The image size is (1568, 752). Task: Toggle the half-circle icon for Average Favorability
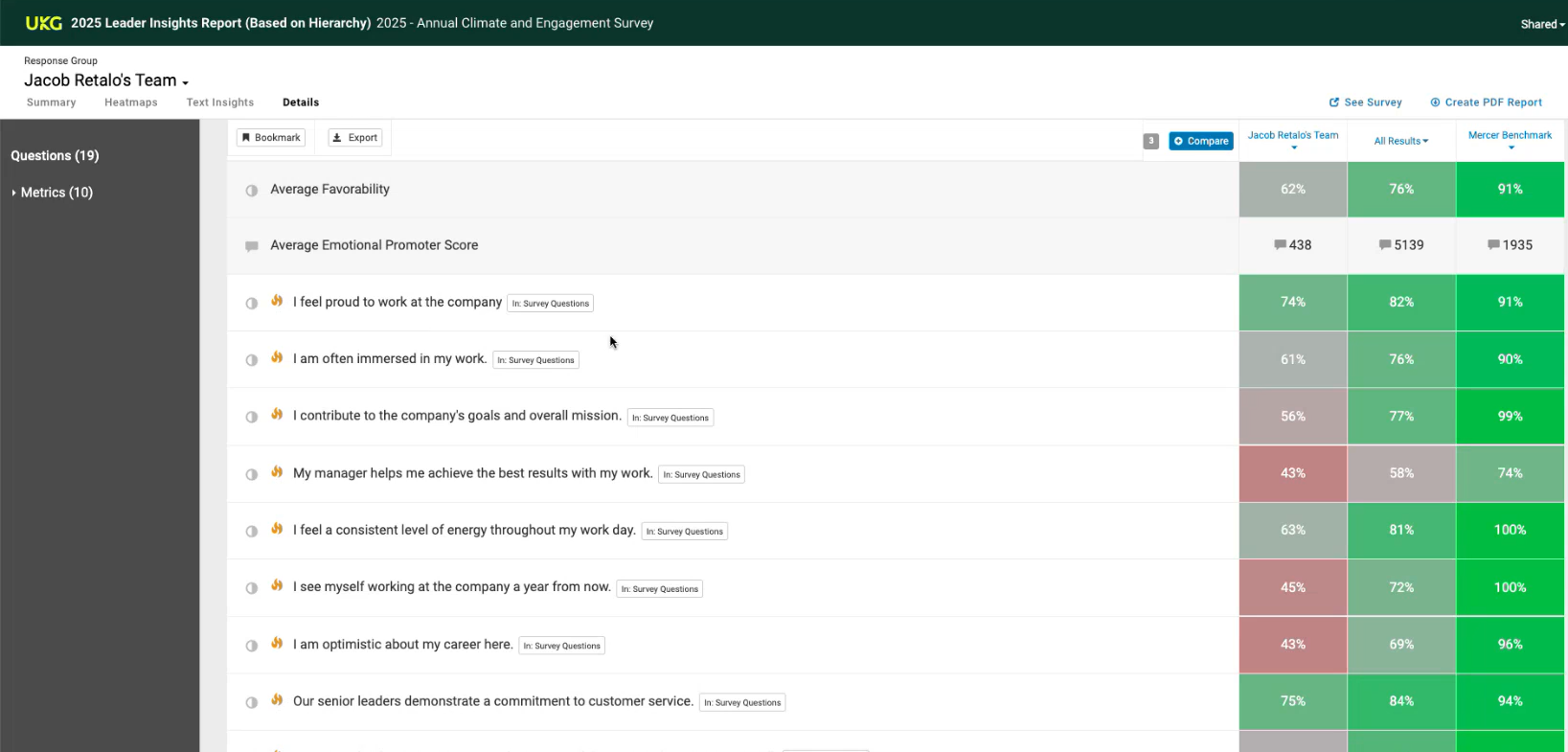point(252,191)
